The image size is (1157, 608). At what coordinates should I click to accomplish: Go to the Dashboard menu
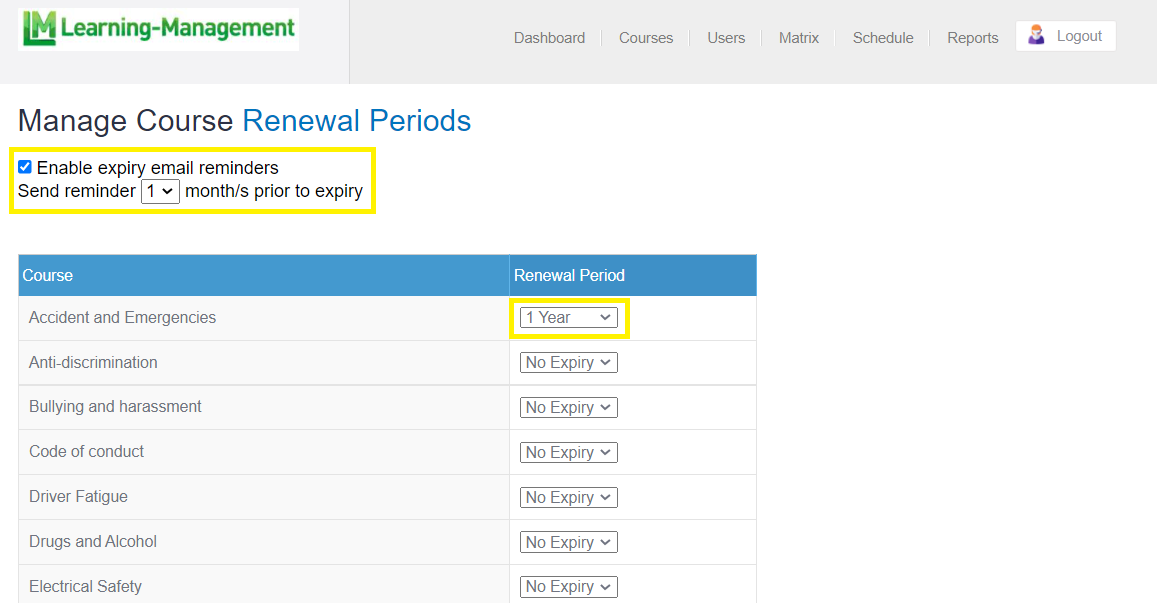[549, 38]
